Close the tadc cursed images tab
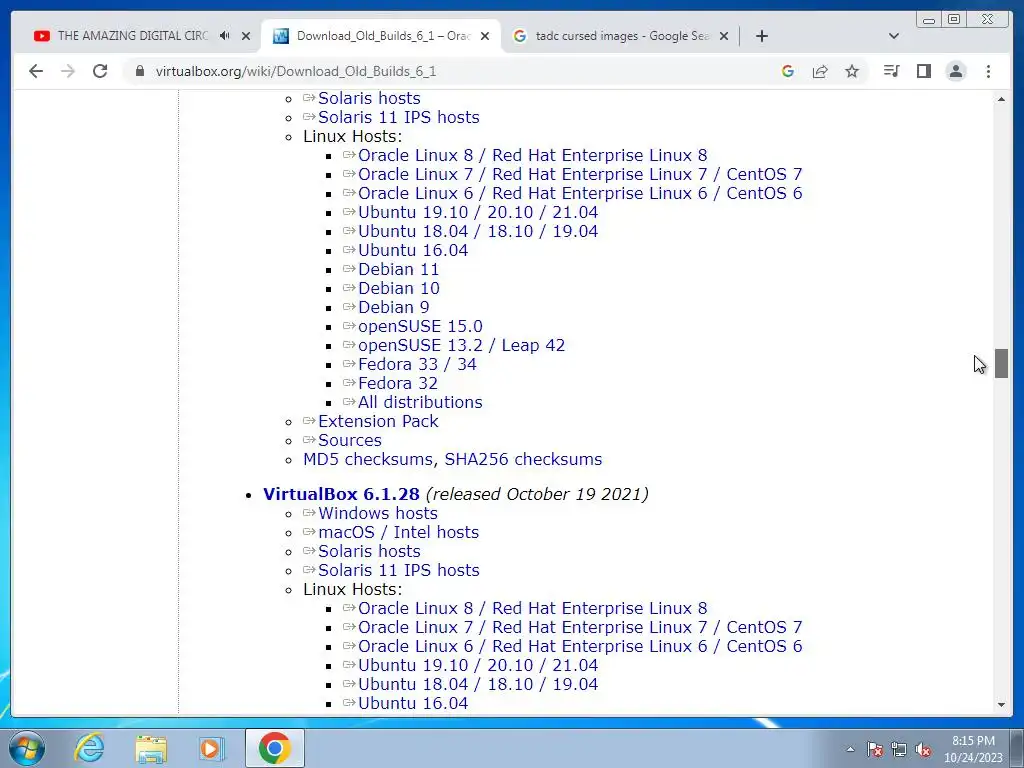 [724, 36]
